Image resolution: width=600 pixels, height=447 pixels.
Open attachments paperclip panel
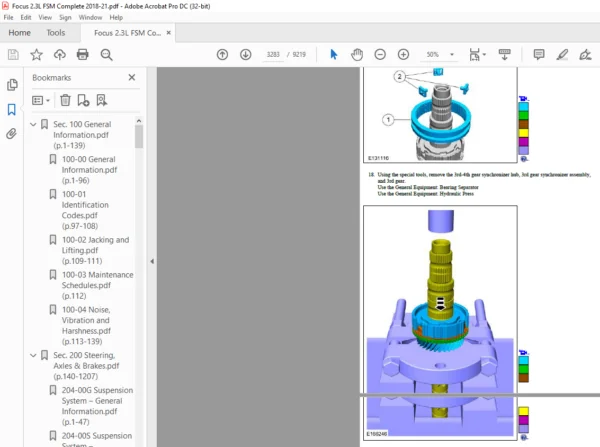coord(11,134)
